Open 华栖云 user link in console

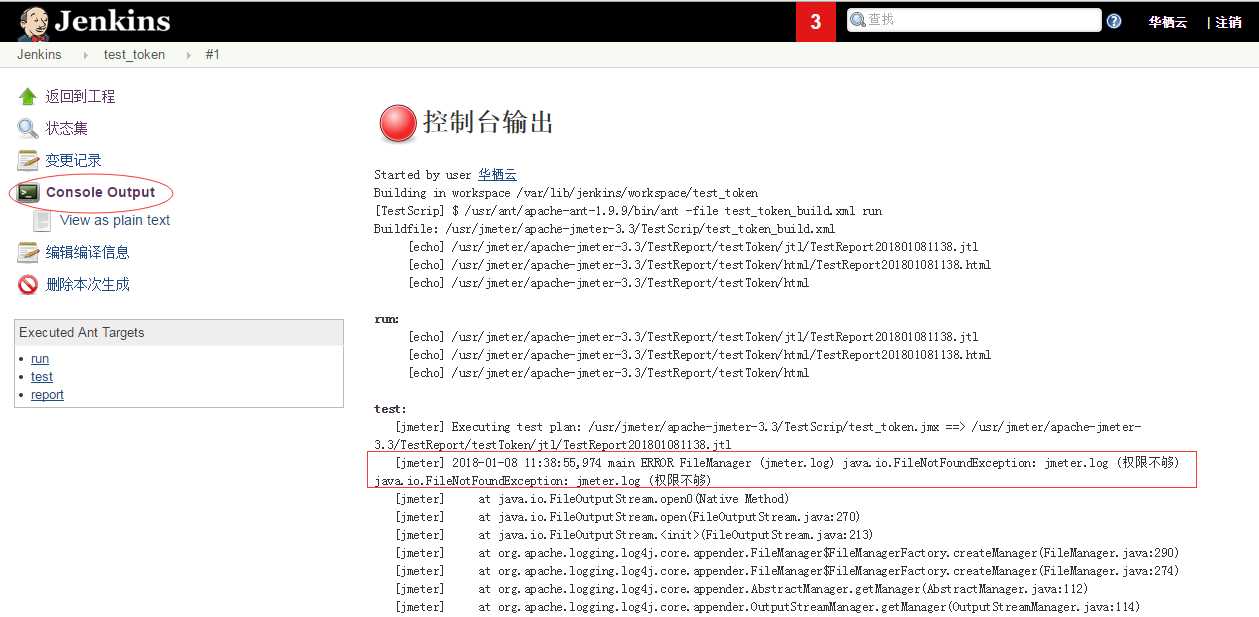tap(497, 175)
